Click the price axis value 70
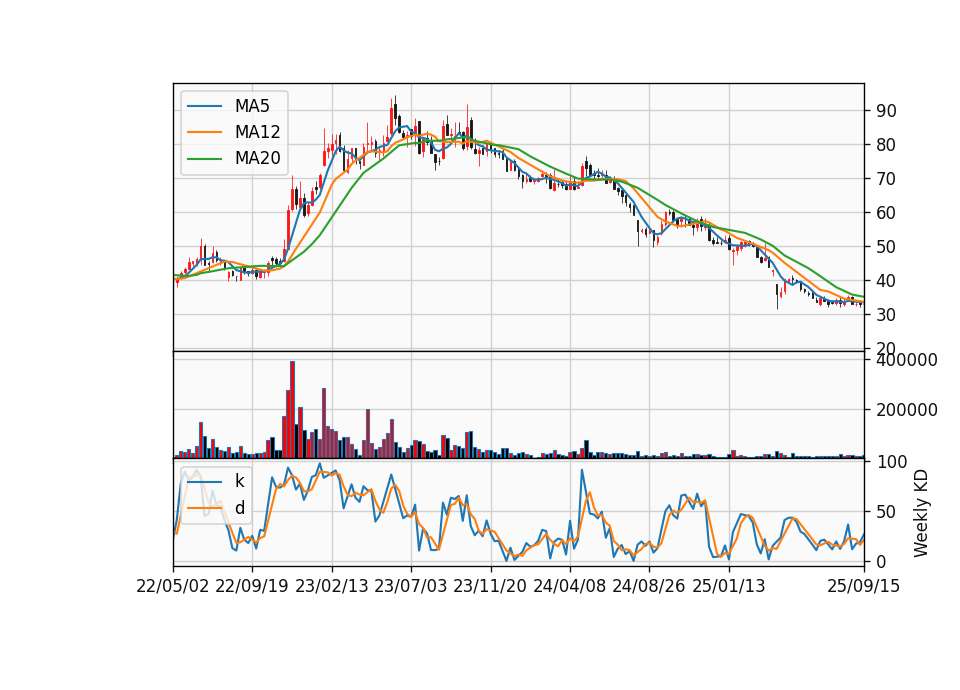The width and height of the screenshot is (960, 690). pos(887,179)
